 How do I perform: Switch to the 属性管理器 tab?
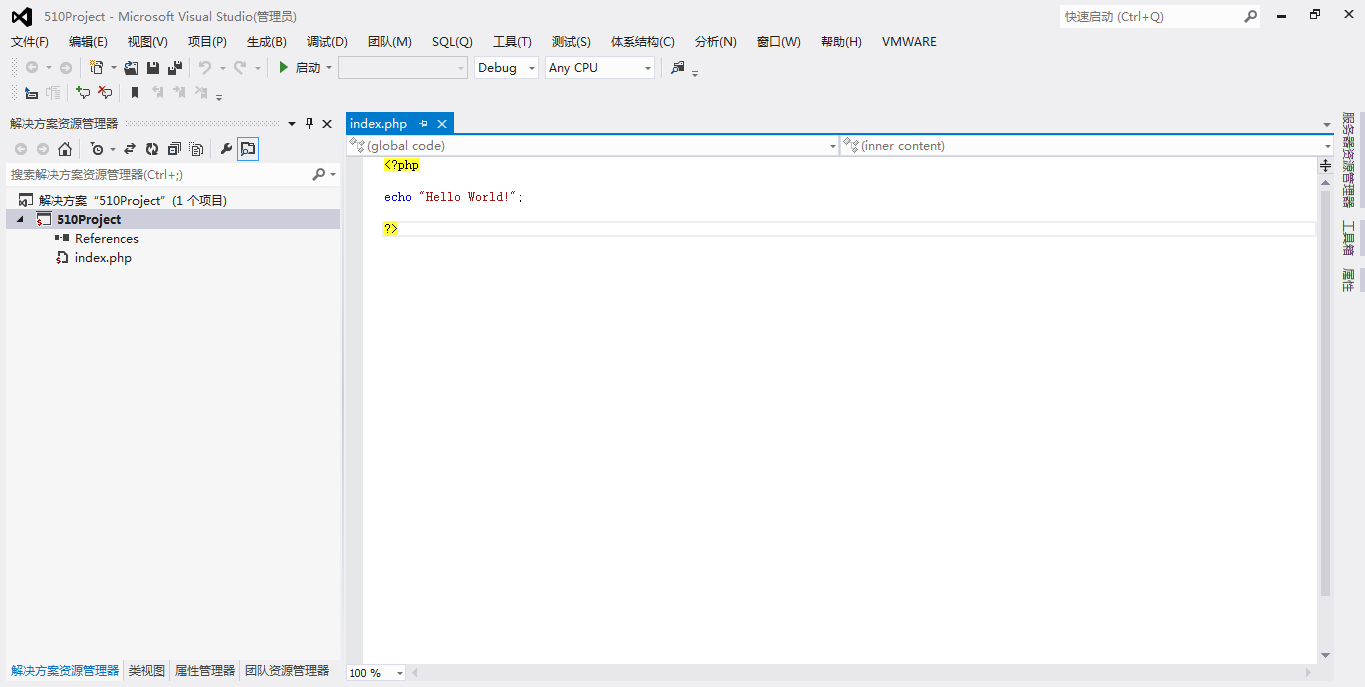coord(205,671)
